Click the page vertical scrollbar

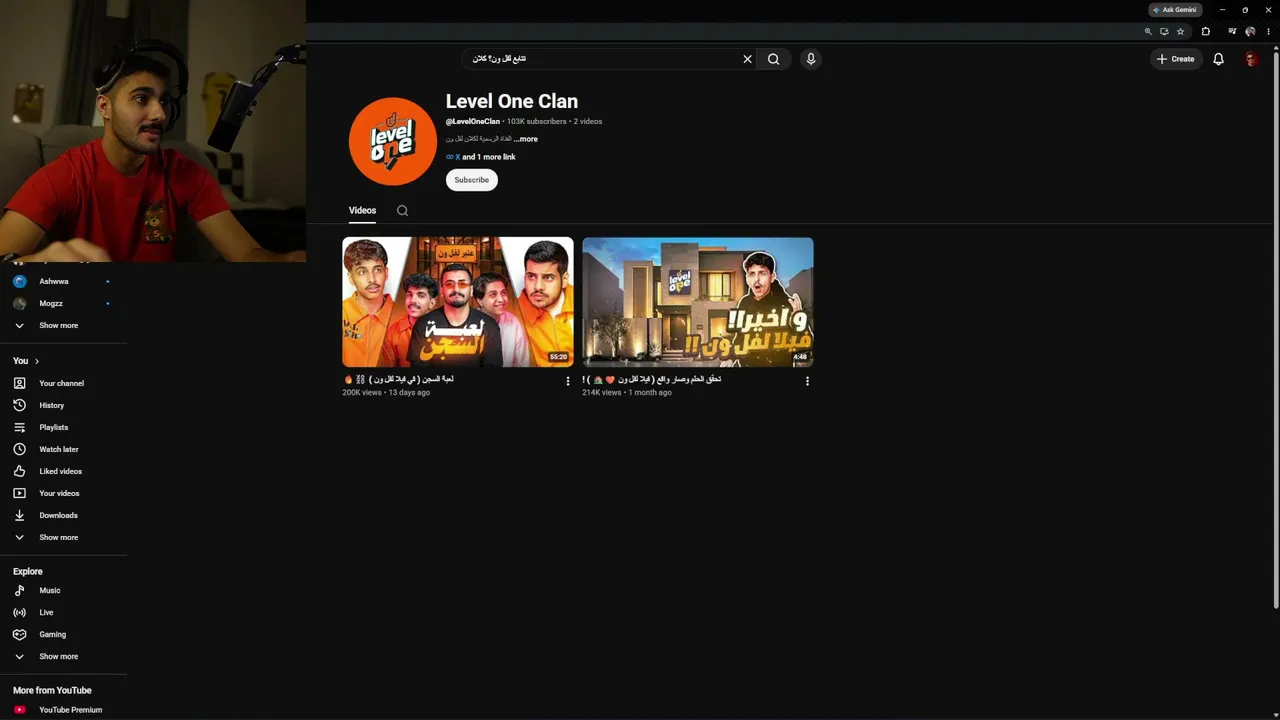pos(1275,330)
